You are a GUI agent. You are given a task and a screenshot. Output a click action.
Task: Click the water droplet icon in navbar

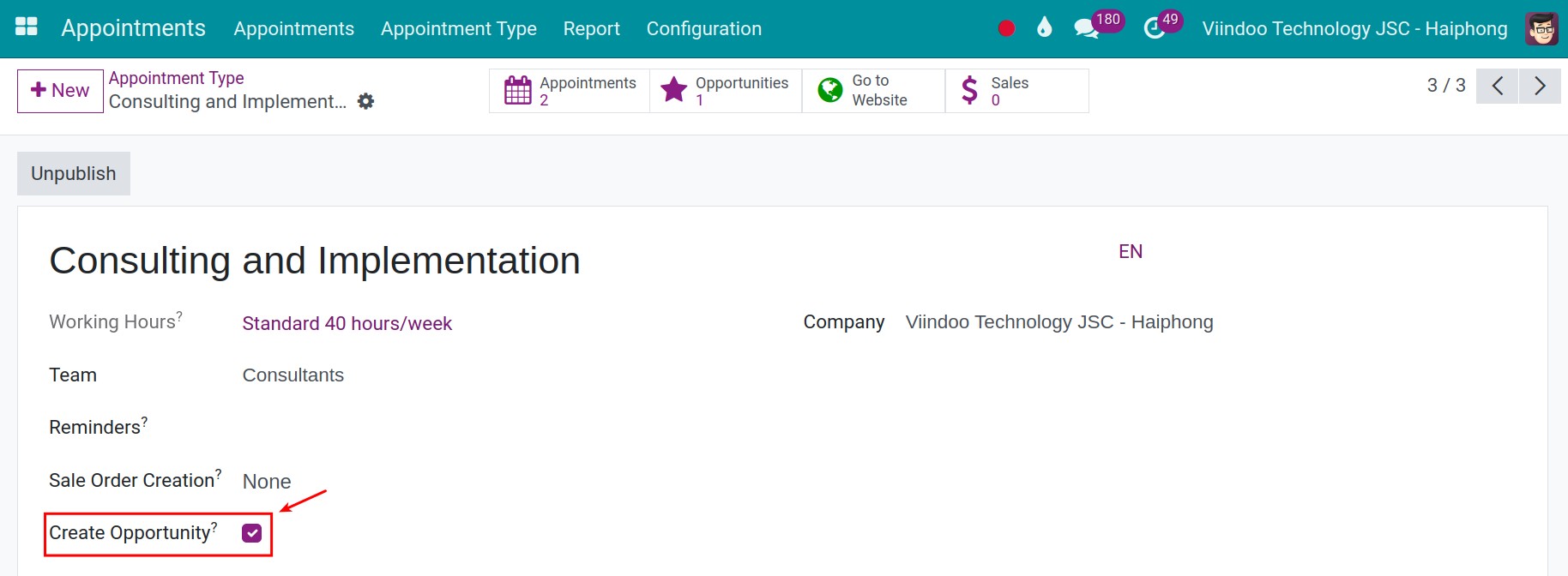1044,27
